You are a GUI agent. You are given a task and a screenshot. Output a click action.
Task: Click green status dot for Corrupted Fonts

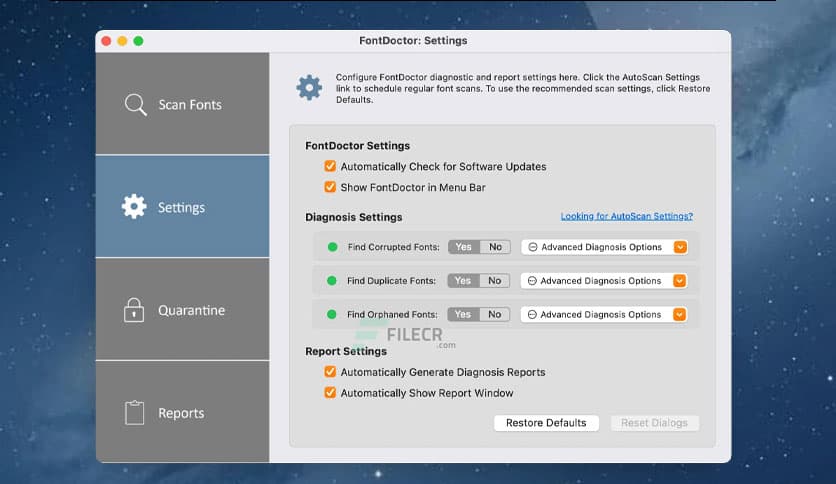pyautogui.click(x=333, y=247)
